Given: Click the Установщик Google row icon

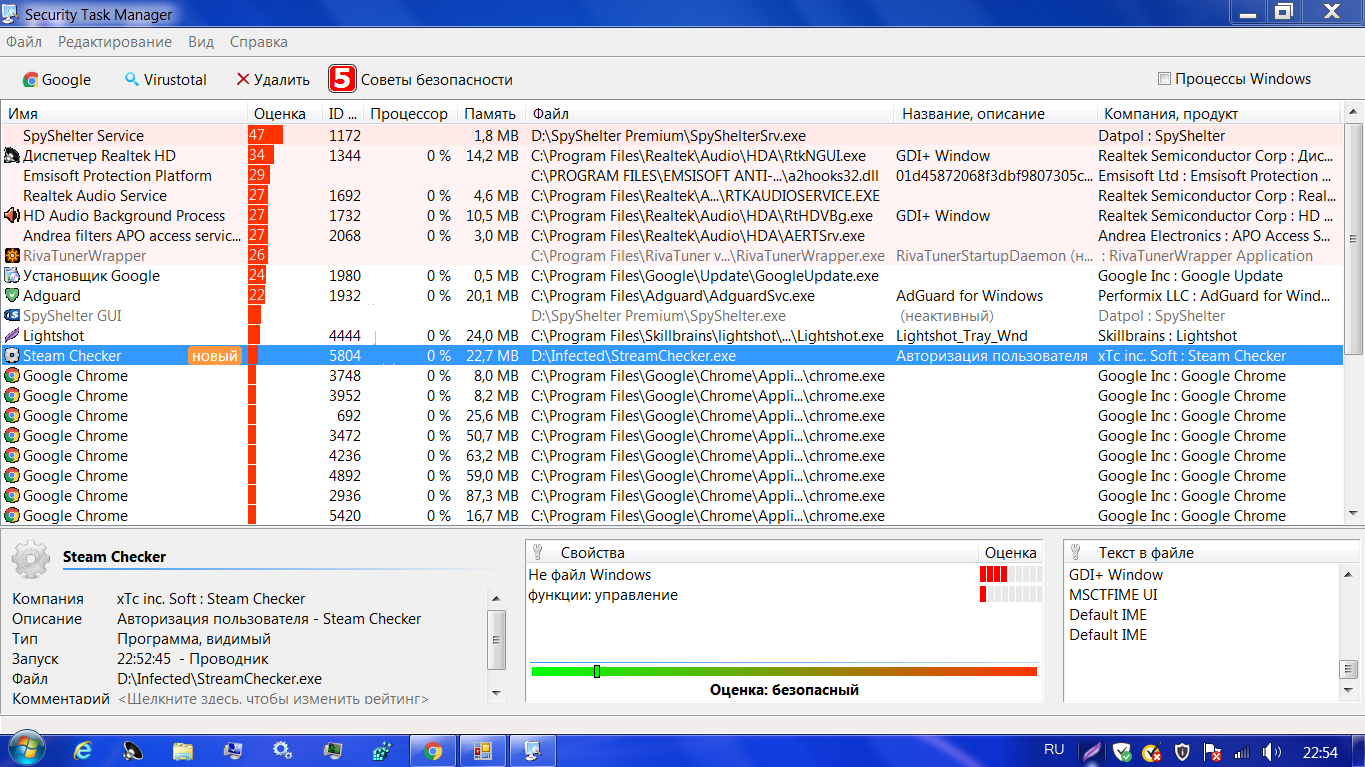Looking at the screenshot, I should click(x=12, y=276).
